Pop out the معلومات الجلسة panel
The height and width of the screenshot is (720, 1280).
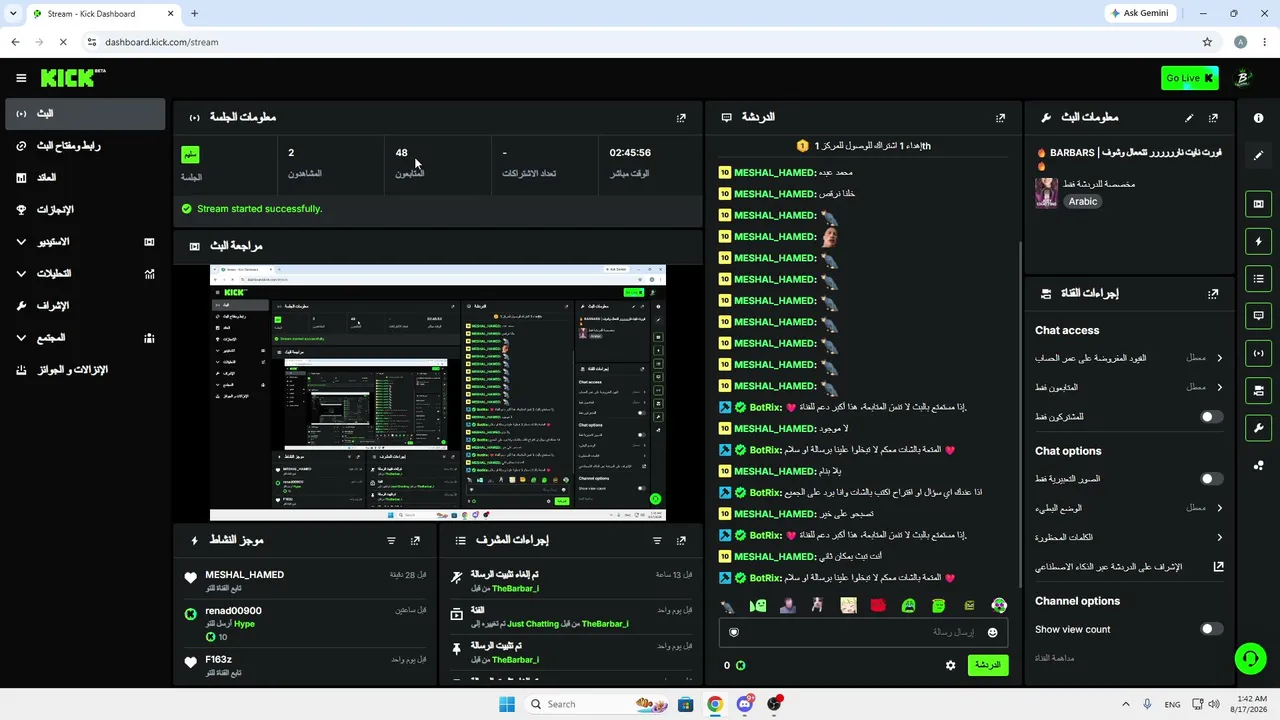(x=681, y=118)
